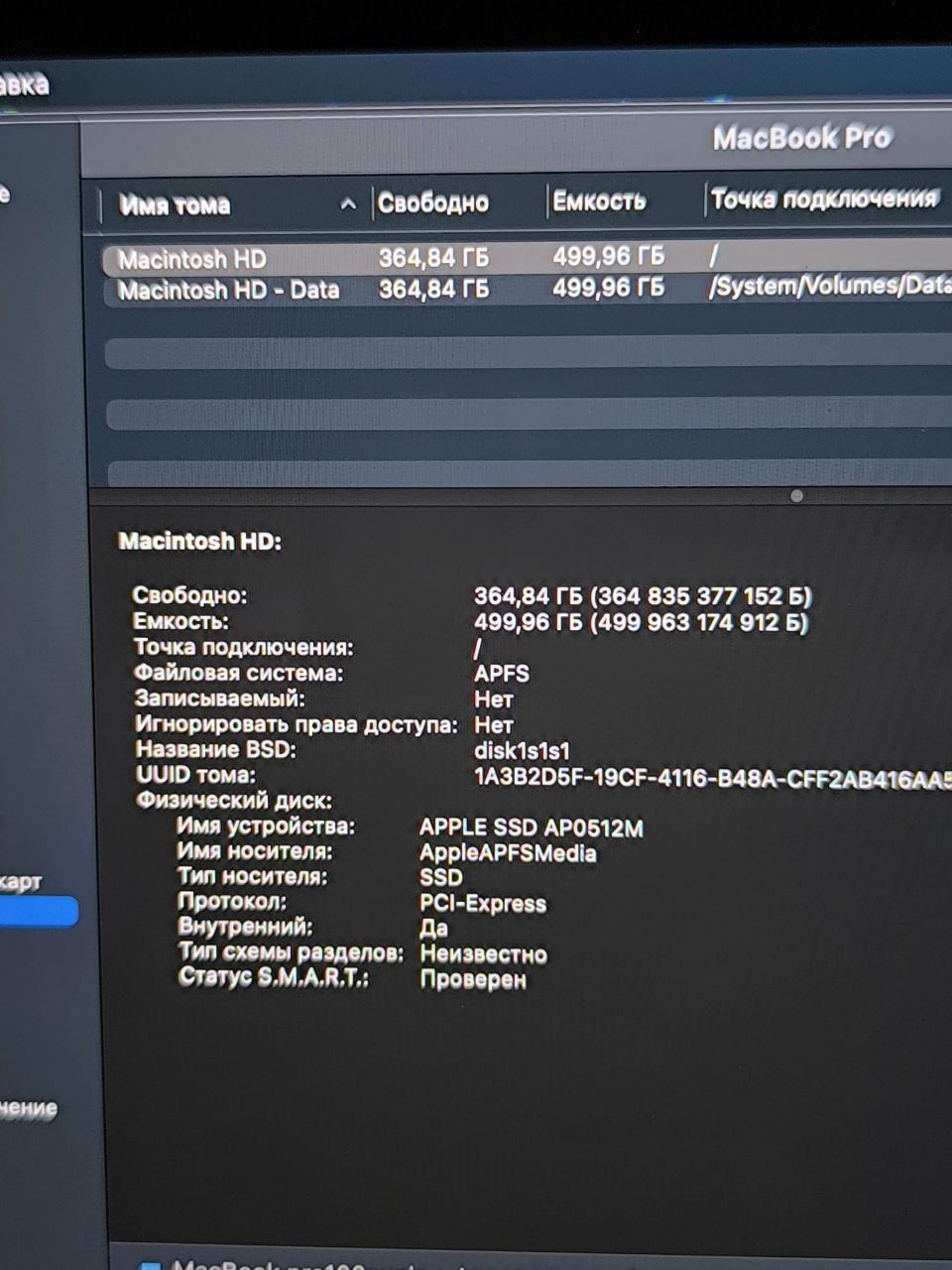Click the Да value next to Внутренний
Viewport: 952px width, 1270px height.
pos(434,929)
